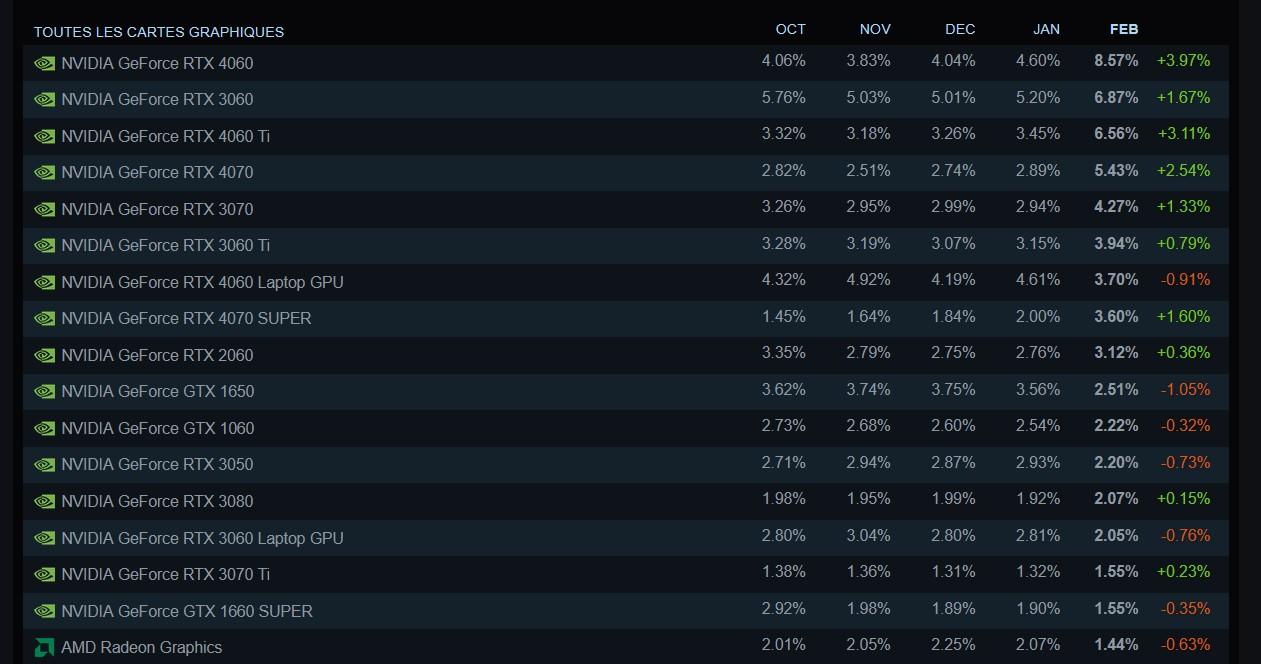Viewport: 1261px width, 664px height.
Task: Select the NVIDIA GeForce GTX 1060 row
Action: click(158, 428)
